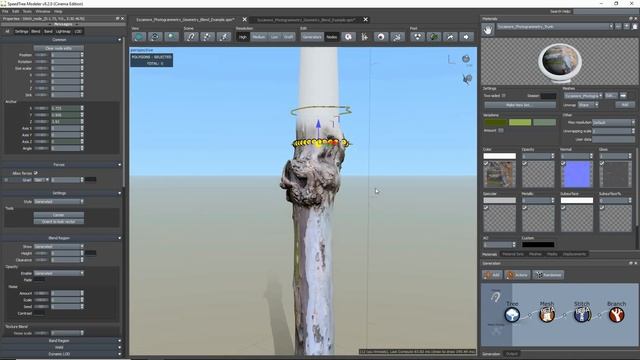This screenshot has width=640, height=360.
Task: Click the gear icon next to Nodes button
Action: [x=348, y=37]
